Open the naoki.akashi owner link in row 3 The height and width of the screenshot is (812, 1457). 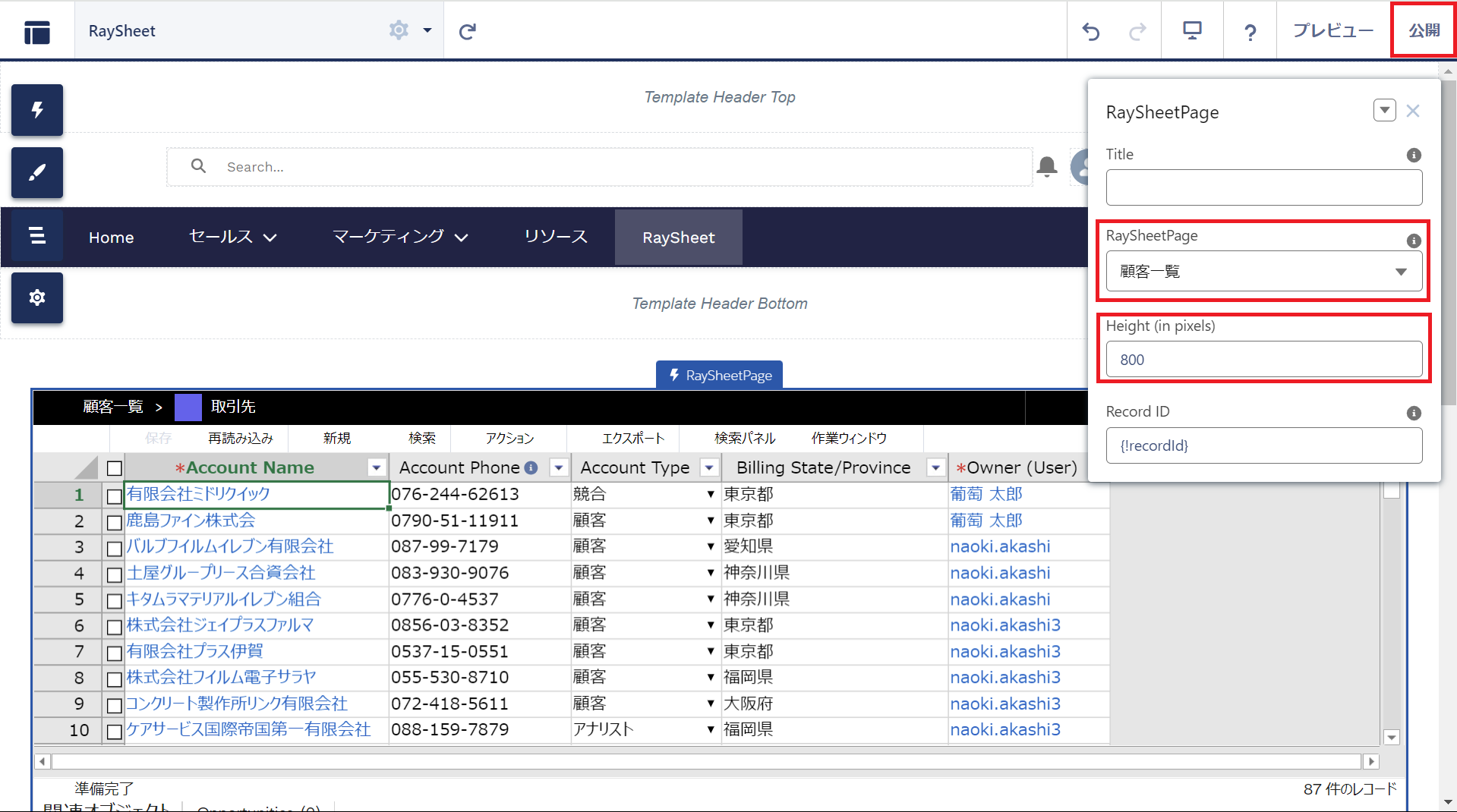pos(1000,546)
